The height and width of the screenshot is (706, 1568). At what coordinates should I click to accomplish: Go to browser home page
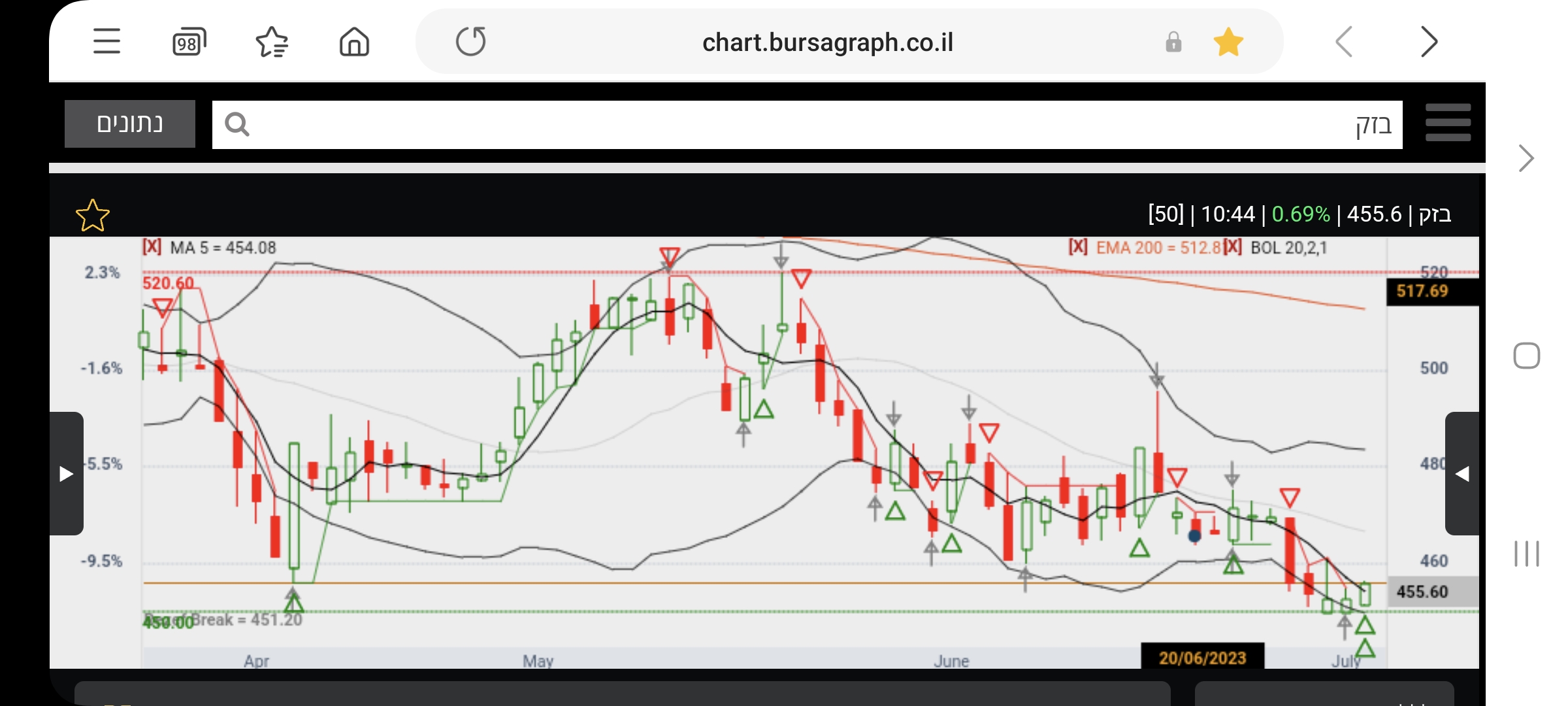coord(354,42)
